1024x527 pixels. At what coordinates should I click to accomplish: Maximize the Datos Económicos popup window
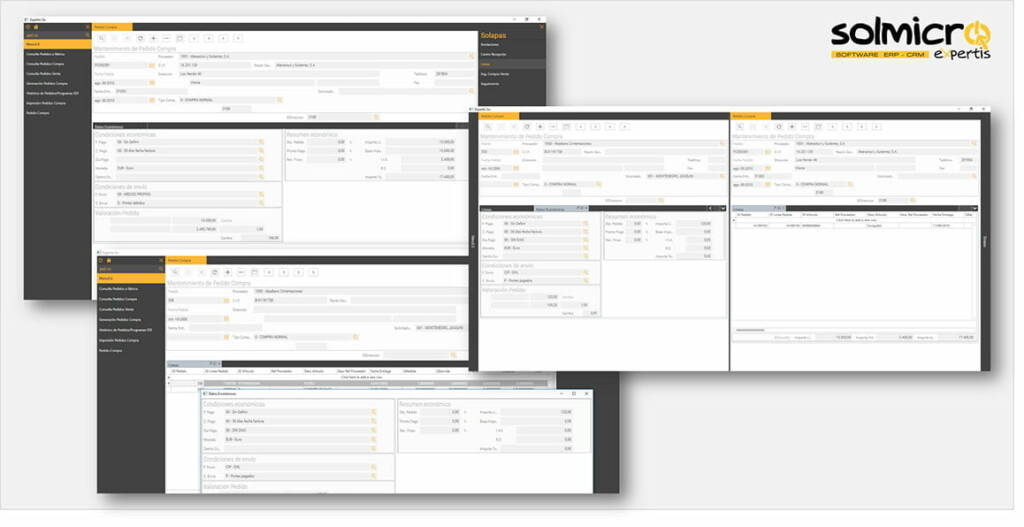click(573, 394)
